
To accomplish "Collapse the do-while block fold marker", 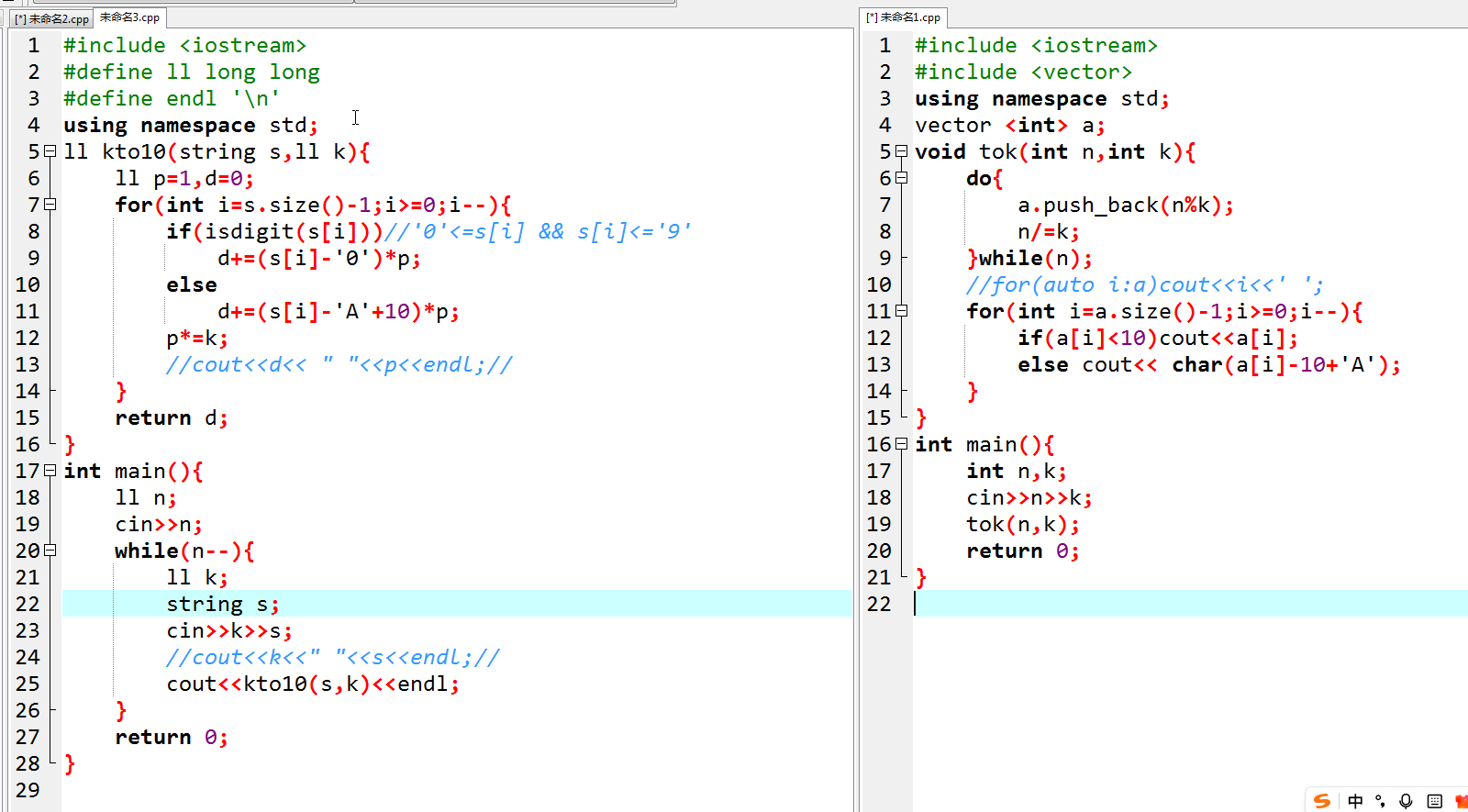I will [x=902, y=179].
